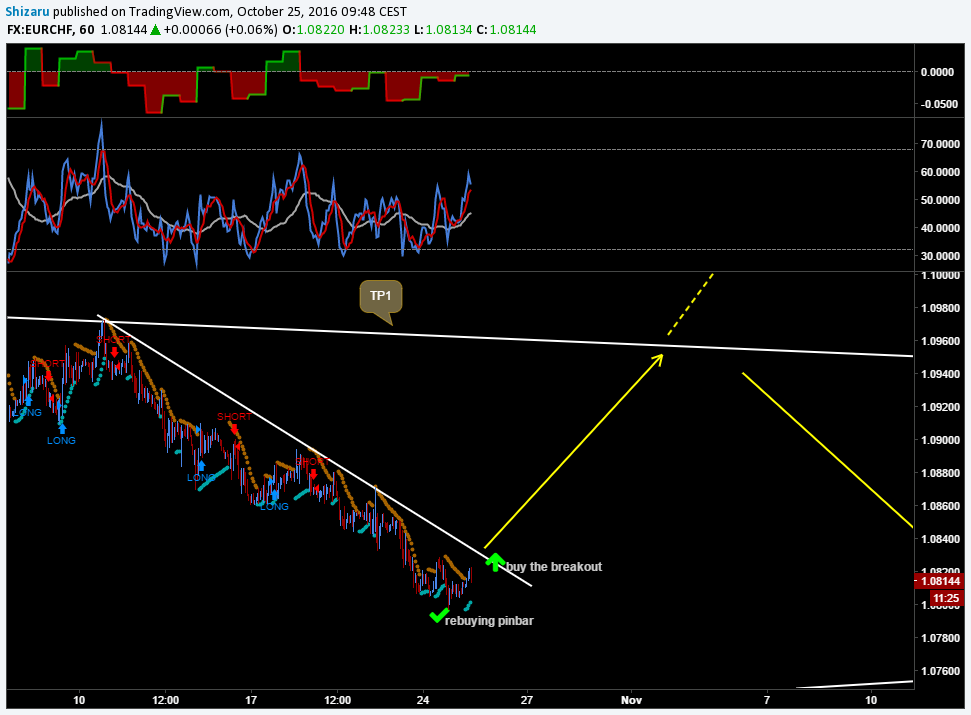Click the green breakout up-arrow icon

pos(495,561)
